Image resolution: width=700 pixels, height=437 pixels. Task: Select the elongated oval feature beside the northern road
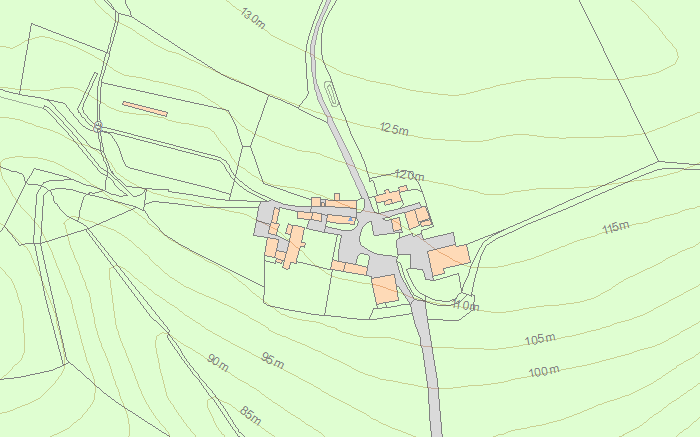coord(330,94)
